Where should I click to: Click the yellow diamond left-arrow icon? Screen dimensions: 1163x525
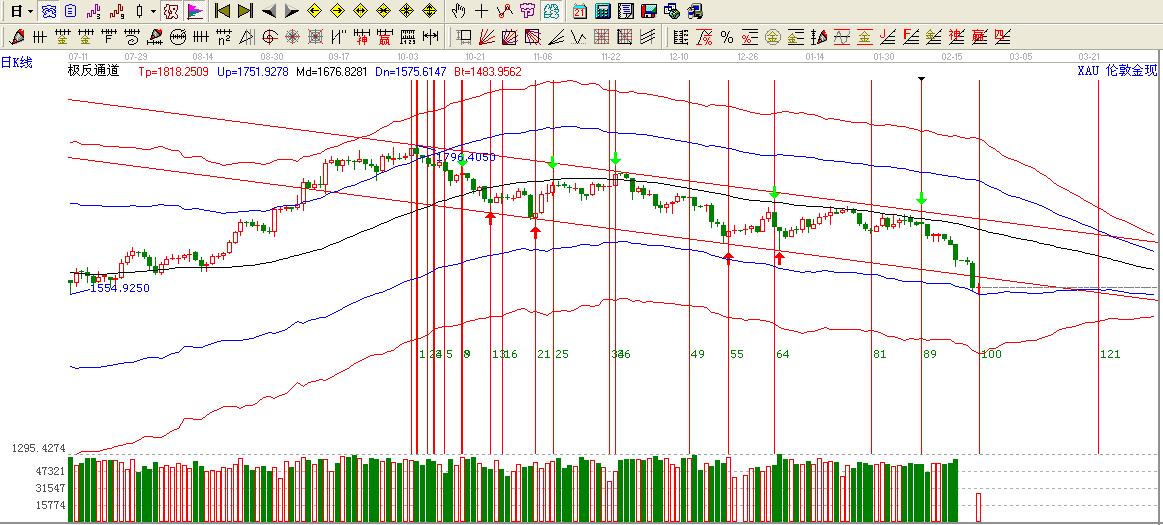click(x=313, y=12)
